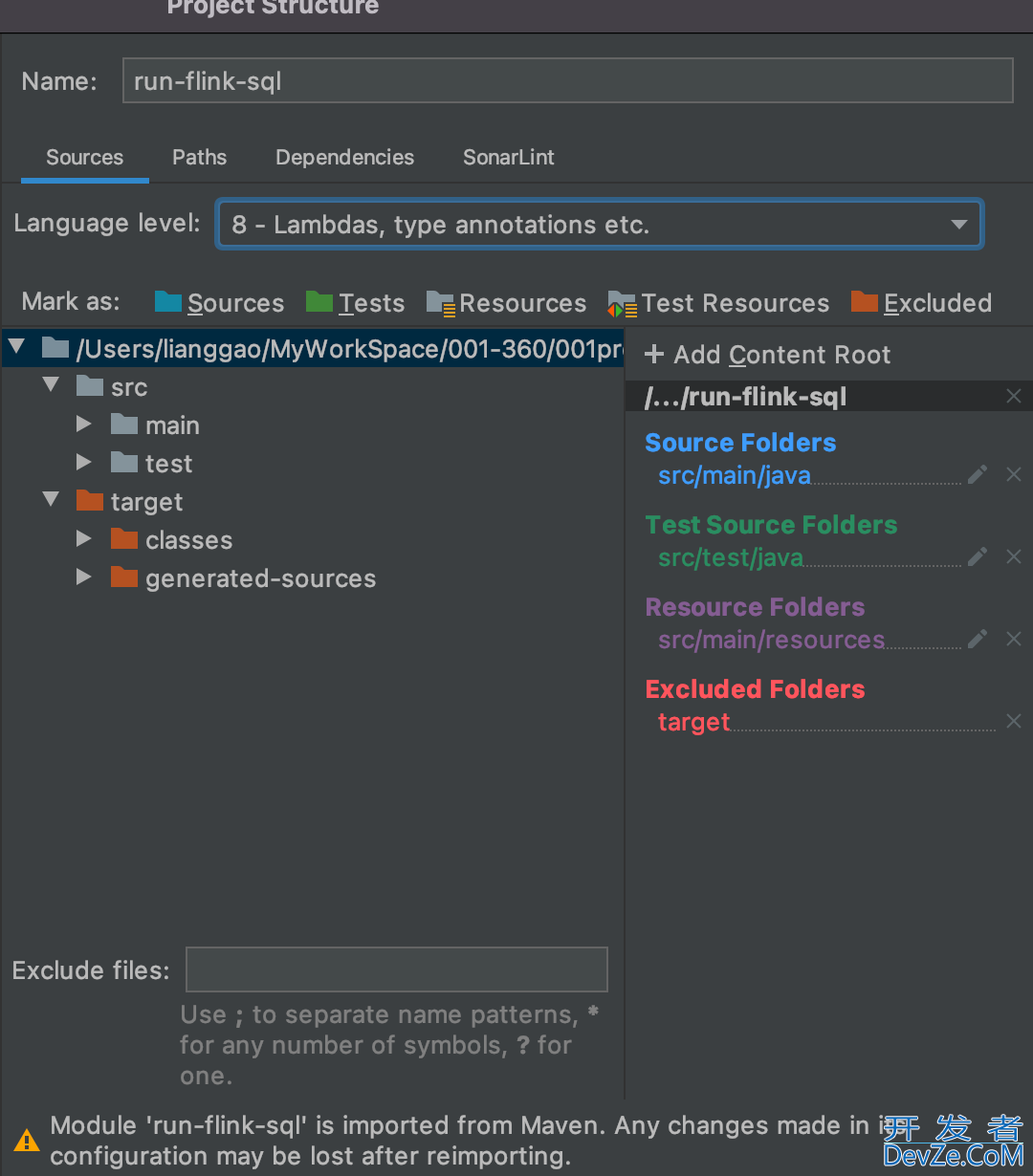Collapse the target folder tree node
This screenshot has height=1176, width=1033.
[51, 501]
